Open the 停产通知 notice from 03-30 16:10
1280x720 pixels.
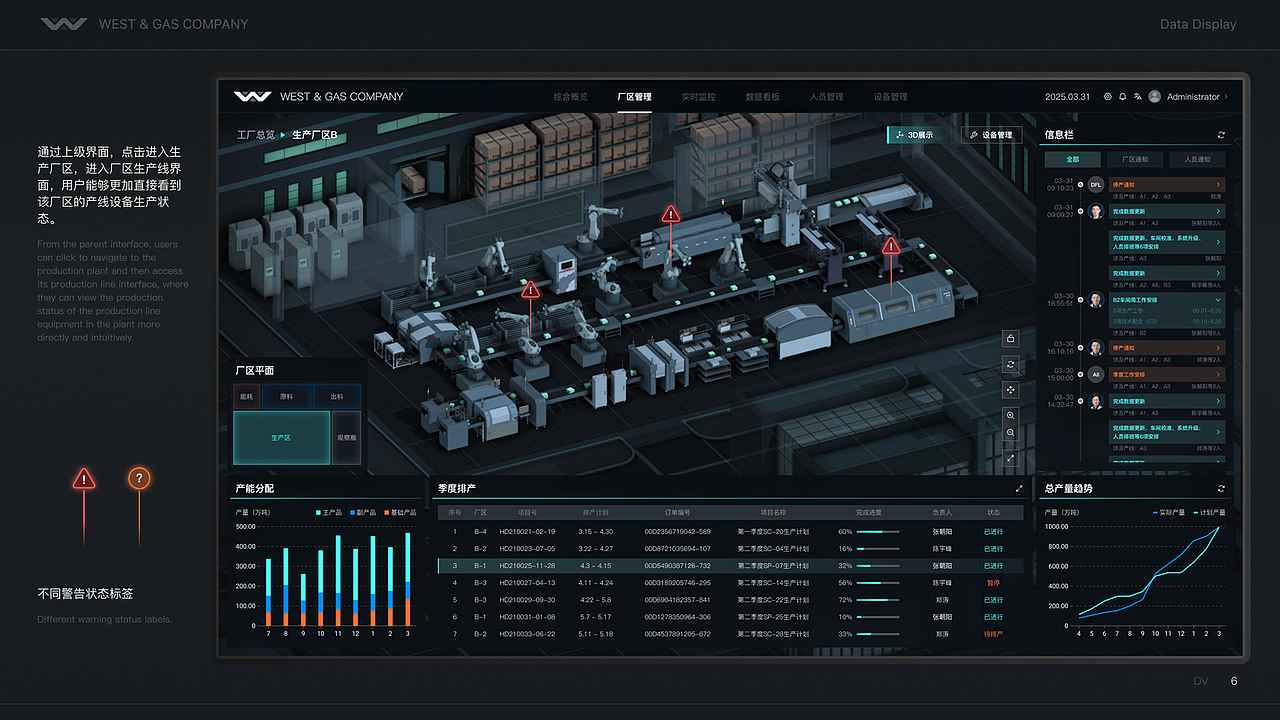pos(1167,348)
